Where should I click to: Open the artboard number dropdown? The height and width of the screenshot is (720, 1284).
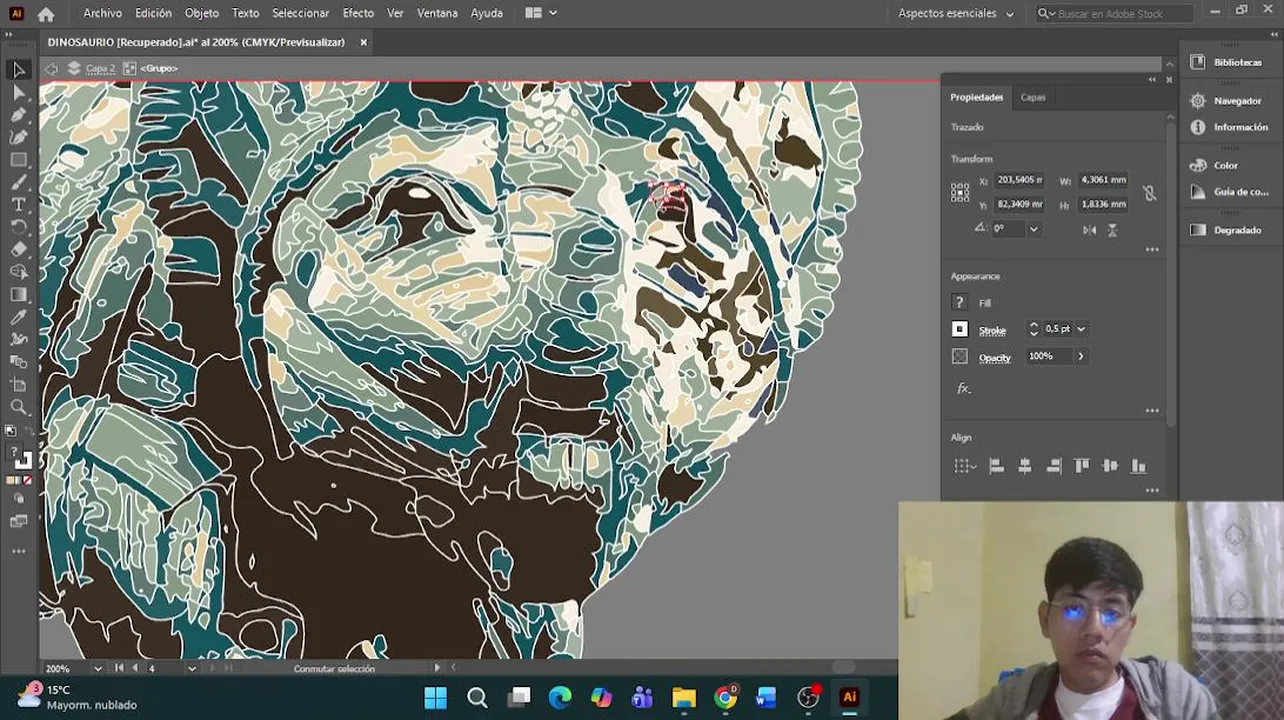point(191,668)
